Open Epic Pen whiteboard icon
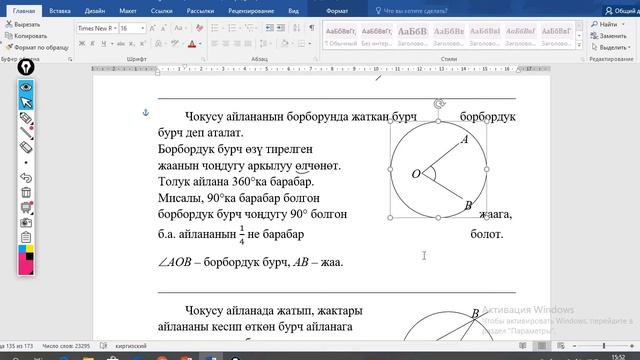Screen dimensions: 640x360 (26, 207)
